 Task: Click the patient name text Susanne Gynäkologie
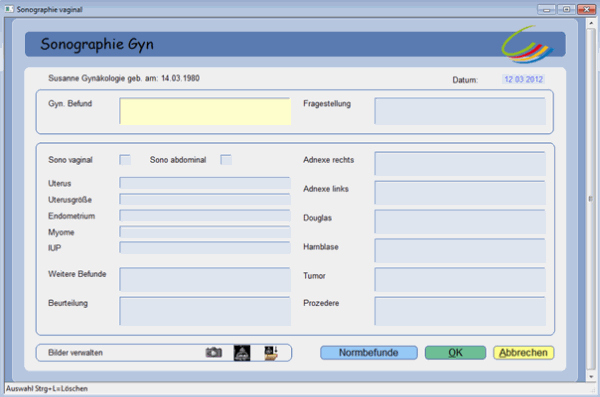click(86, 78)
